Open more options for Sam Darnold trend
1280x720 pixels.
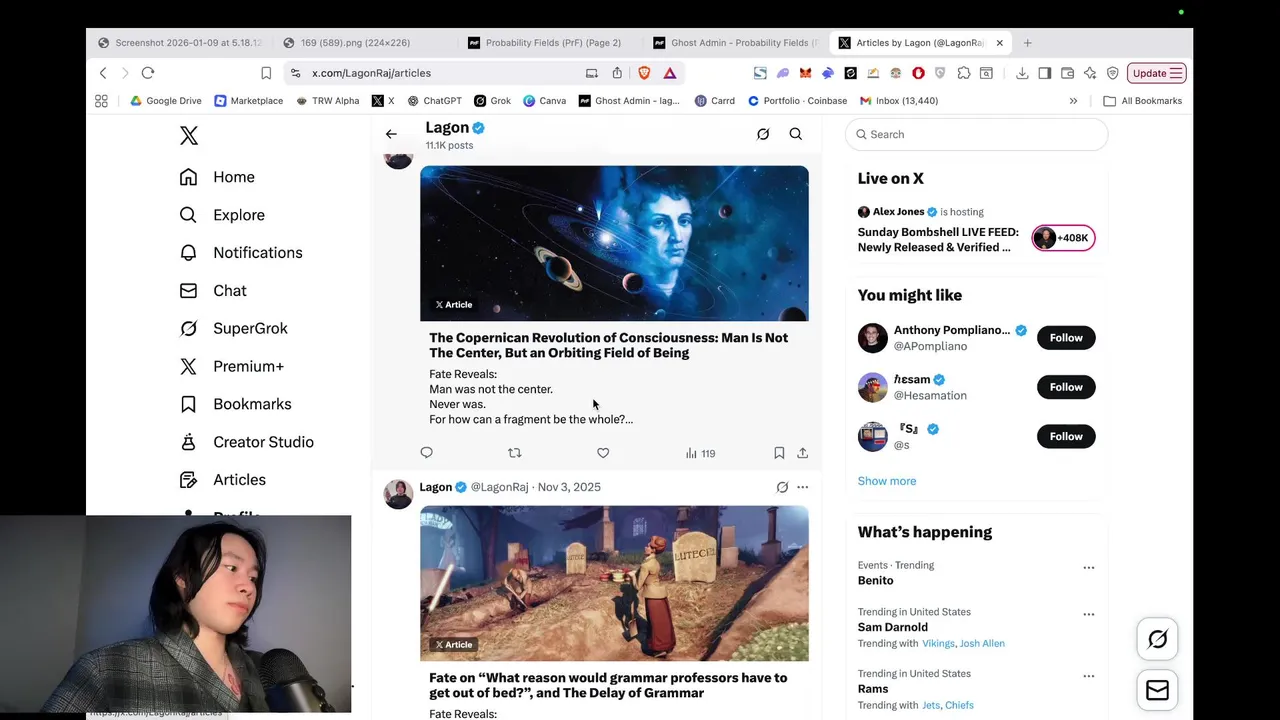pos(1089,614)
